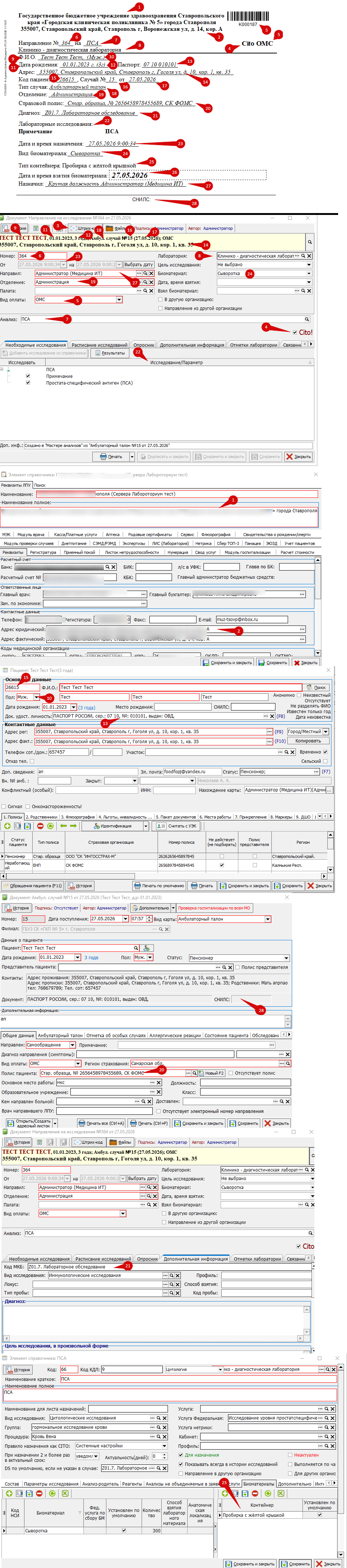Click the red delete policy icon in the Пациент window

click(x=40, y=826)
